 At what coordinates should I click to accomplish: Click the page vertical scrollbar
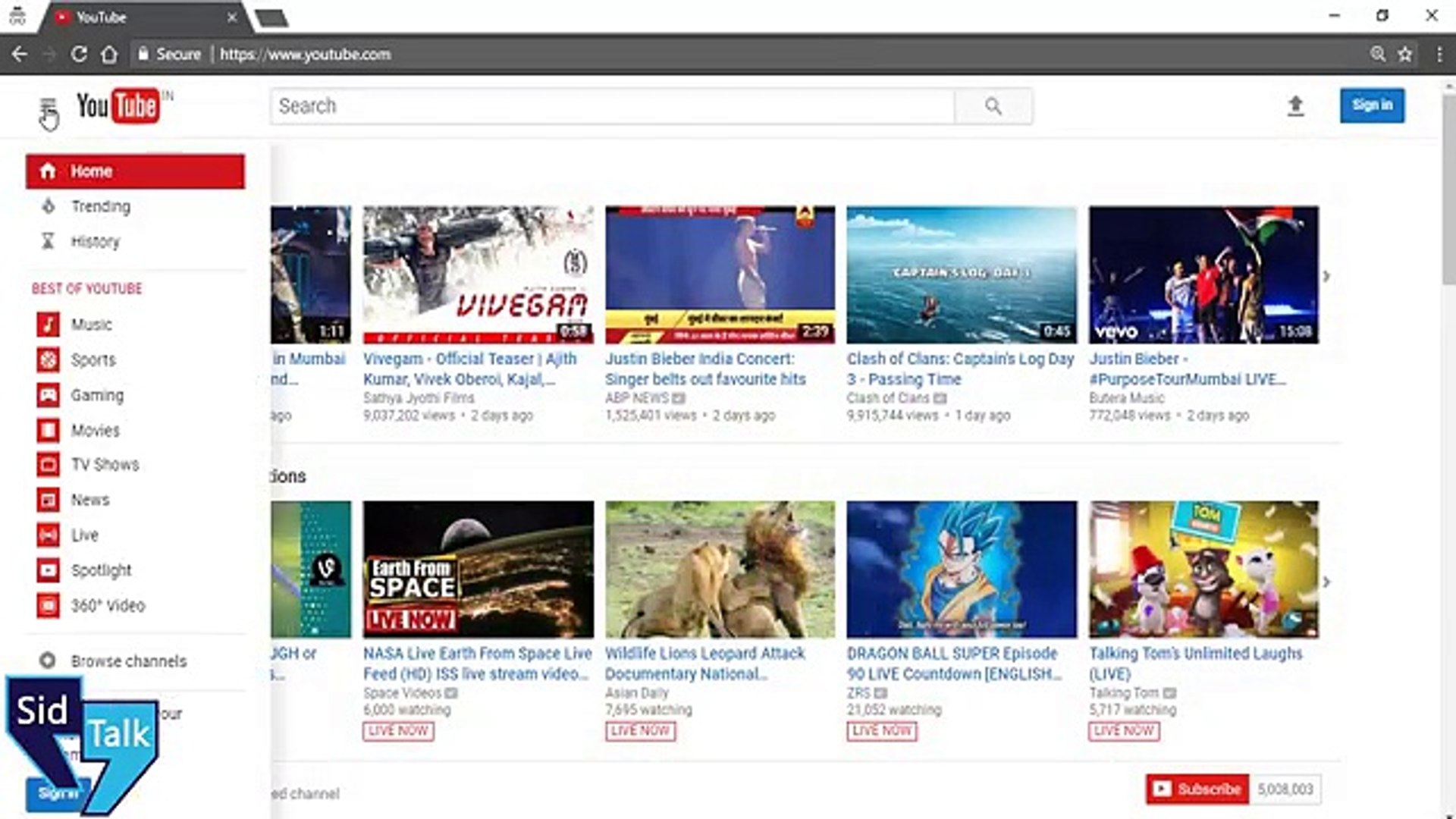[1448, 190]
